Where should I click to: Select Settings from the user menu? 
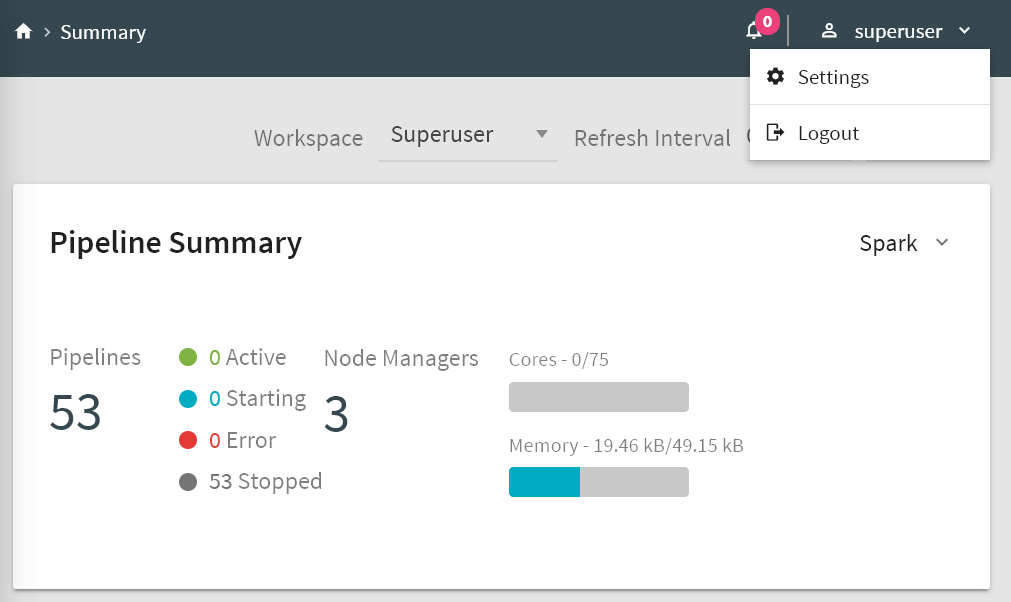click(833, 77)
